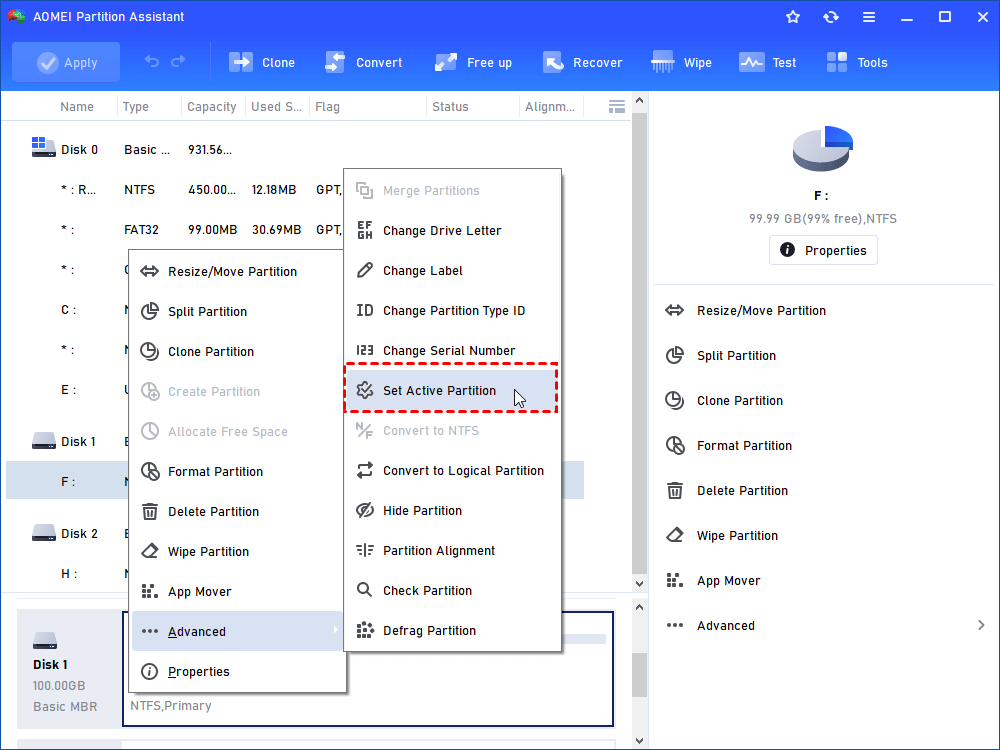Viewport: 1000px width, 750px height.
Task: Open the Recover tool
Action: (582, 62)
